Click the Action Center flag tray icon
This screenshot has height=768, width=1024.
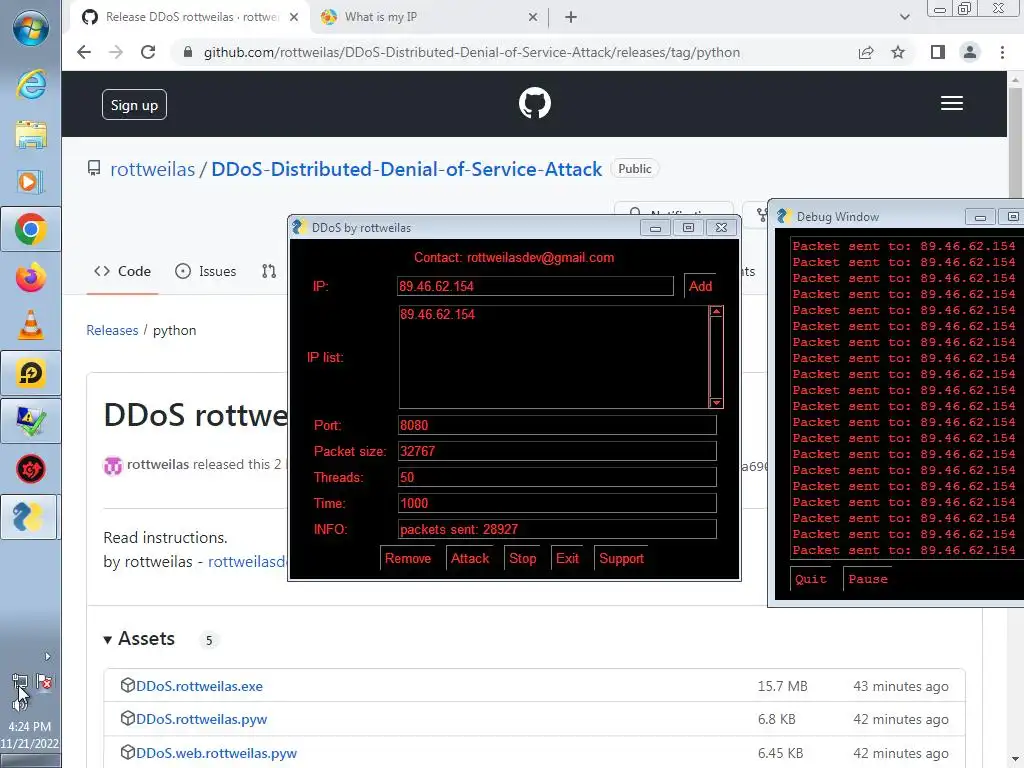tap(44, 682)
